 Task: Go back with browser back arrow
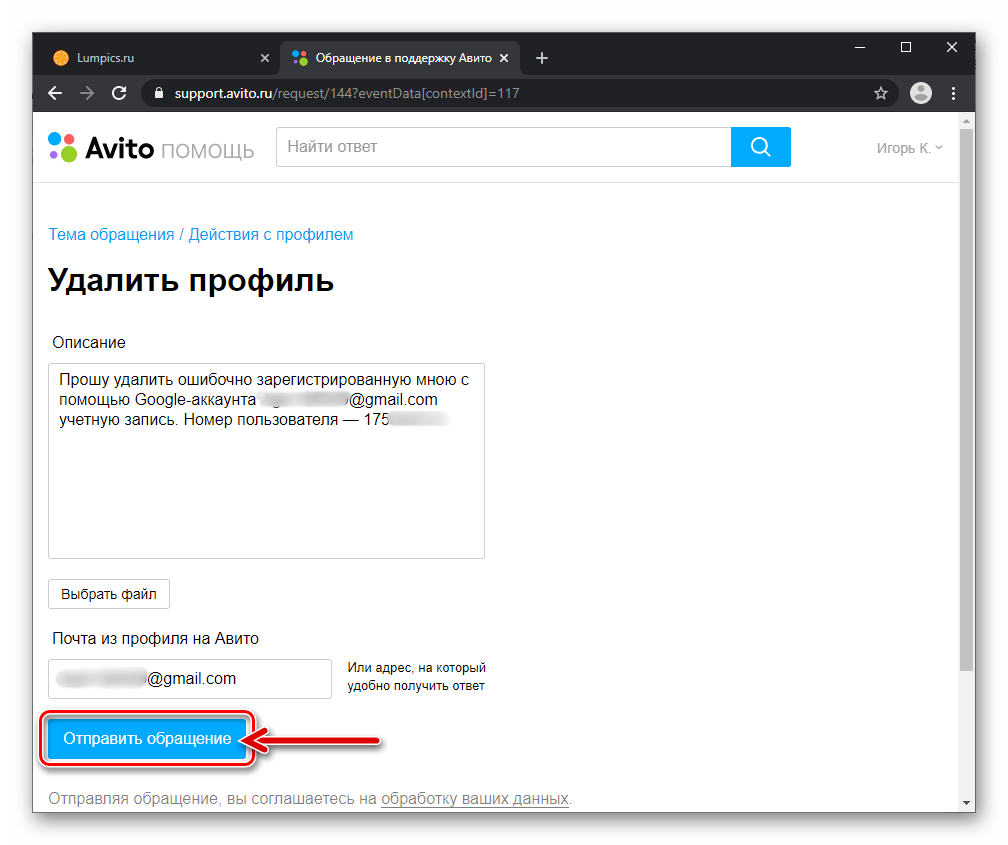(55, 93)
